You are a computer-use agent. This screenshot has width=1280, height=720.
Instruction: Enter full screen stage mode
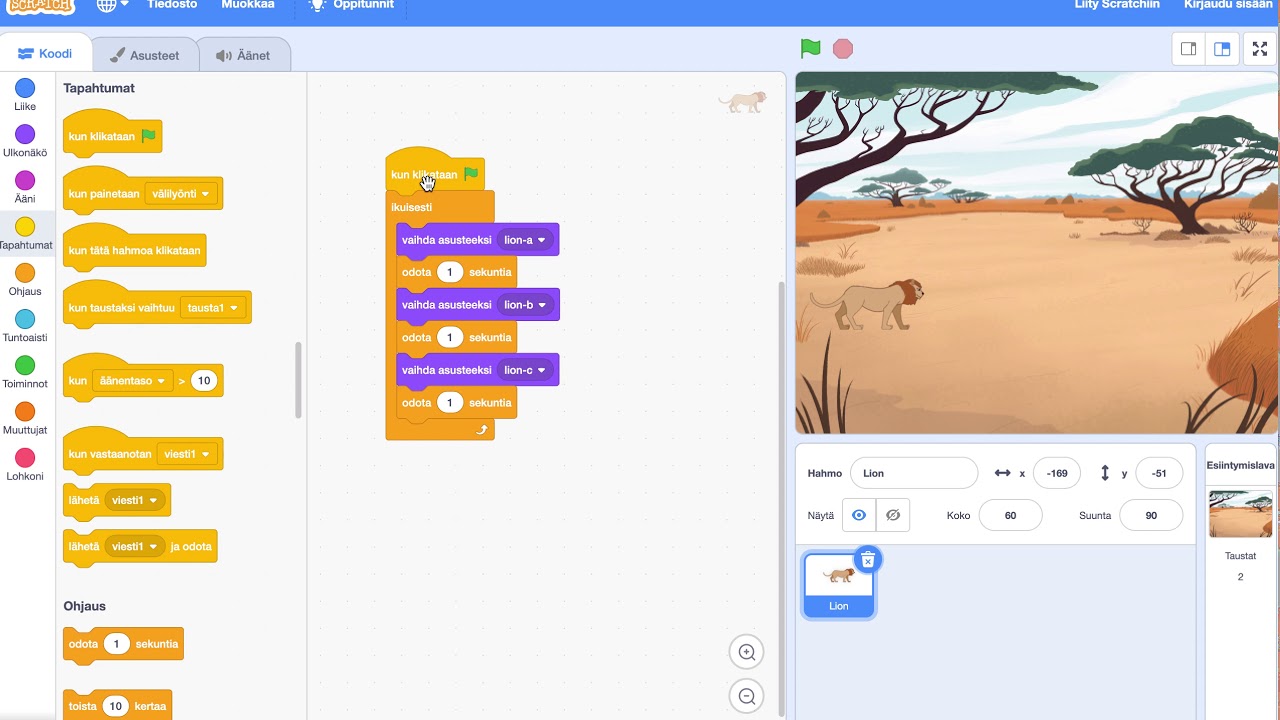(1260, 49)
